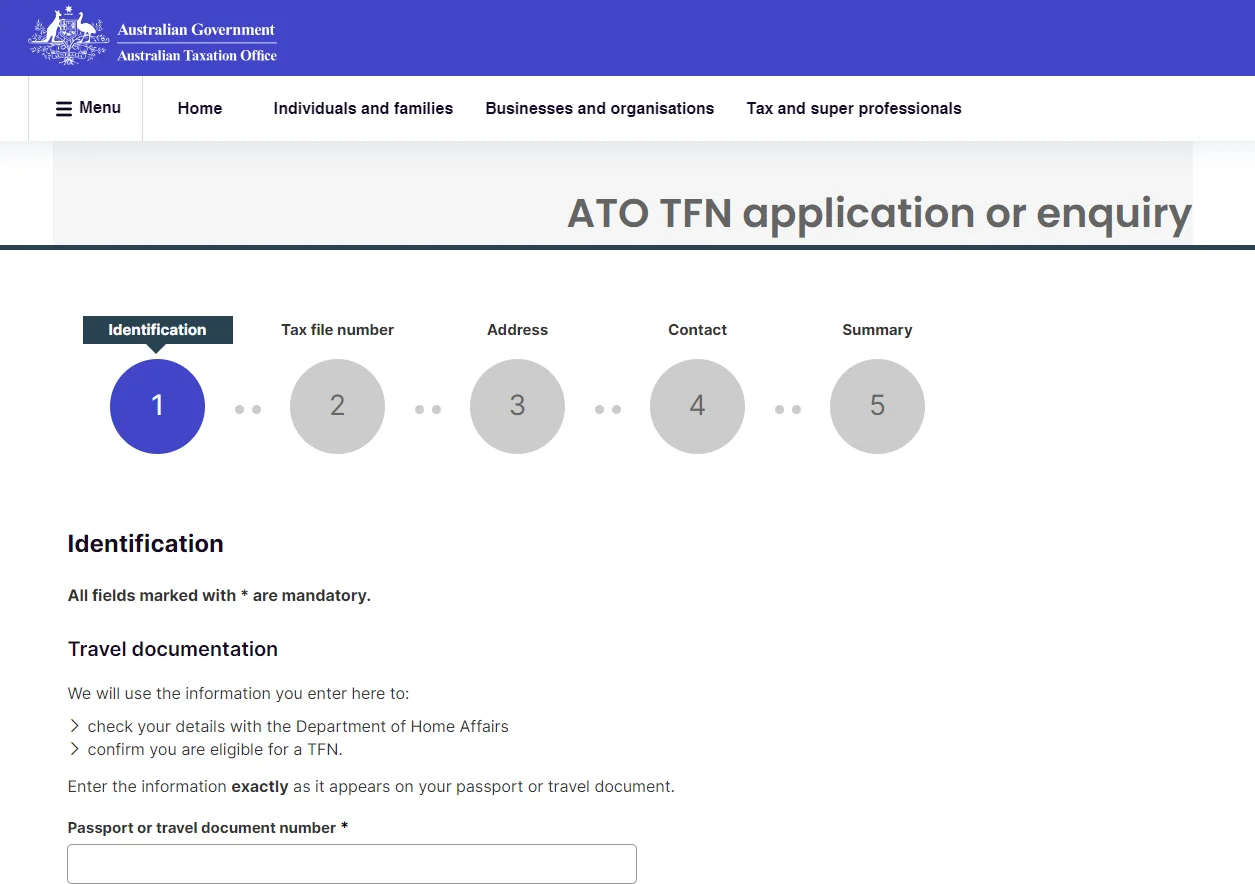Select step 4 circle in the stepper
This screenshot has height=884, width=1255.
pyautogui.click(x=697, y=406)
